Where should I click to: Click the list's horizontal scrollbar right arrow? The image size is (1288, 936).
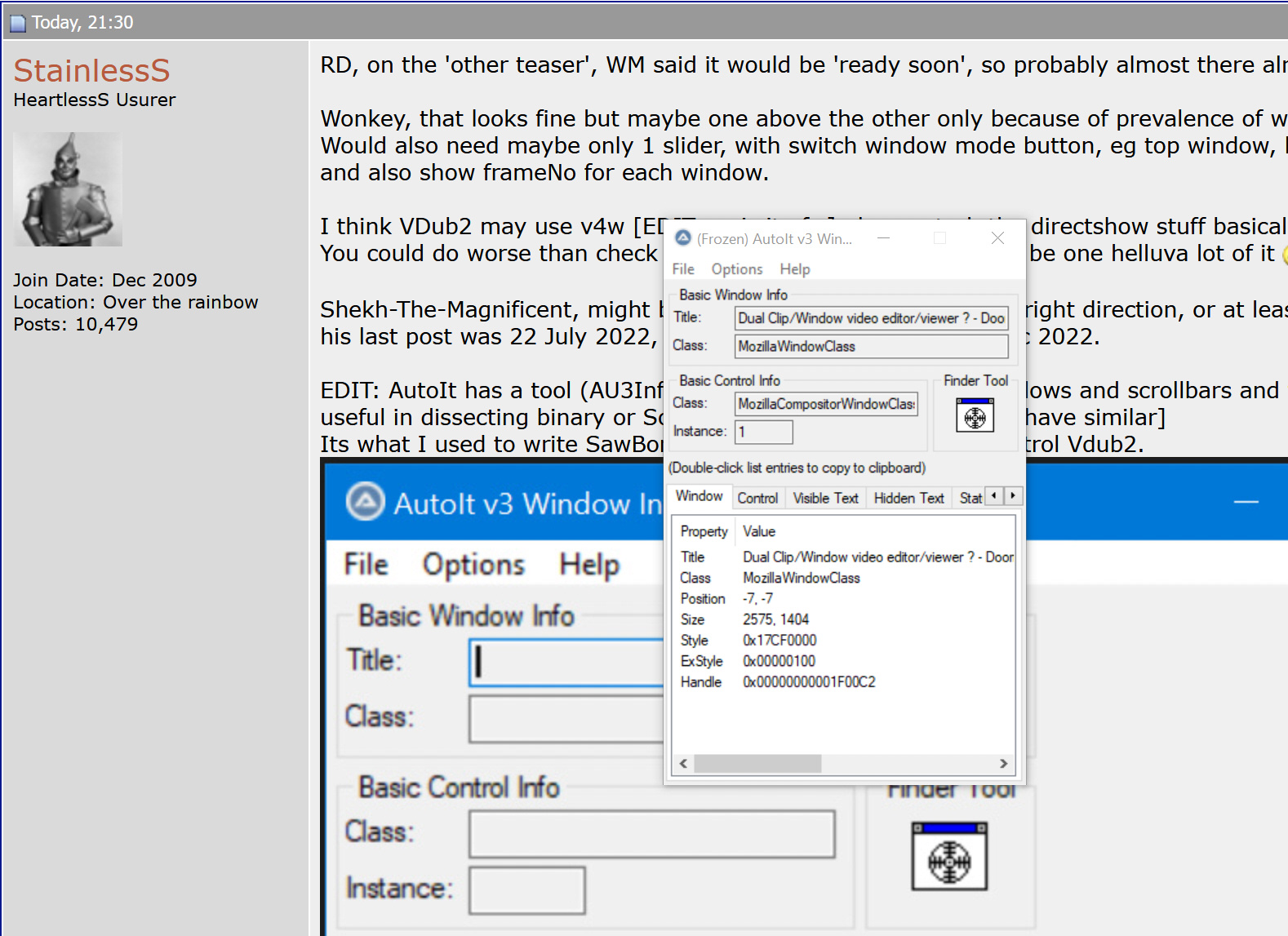click(1003, 764)
